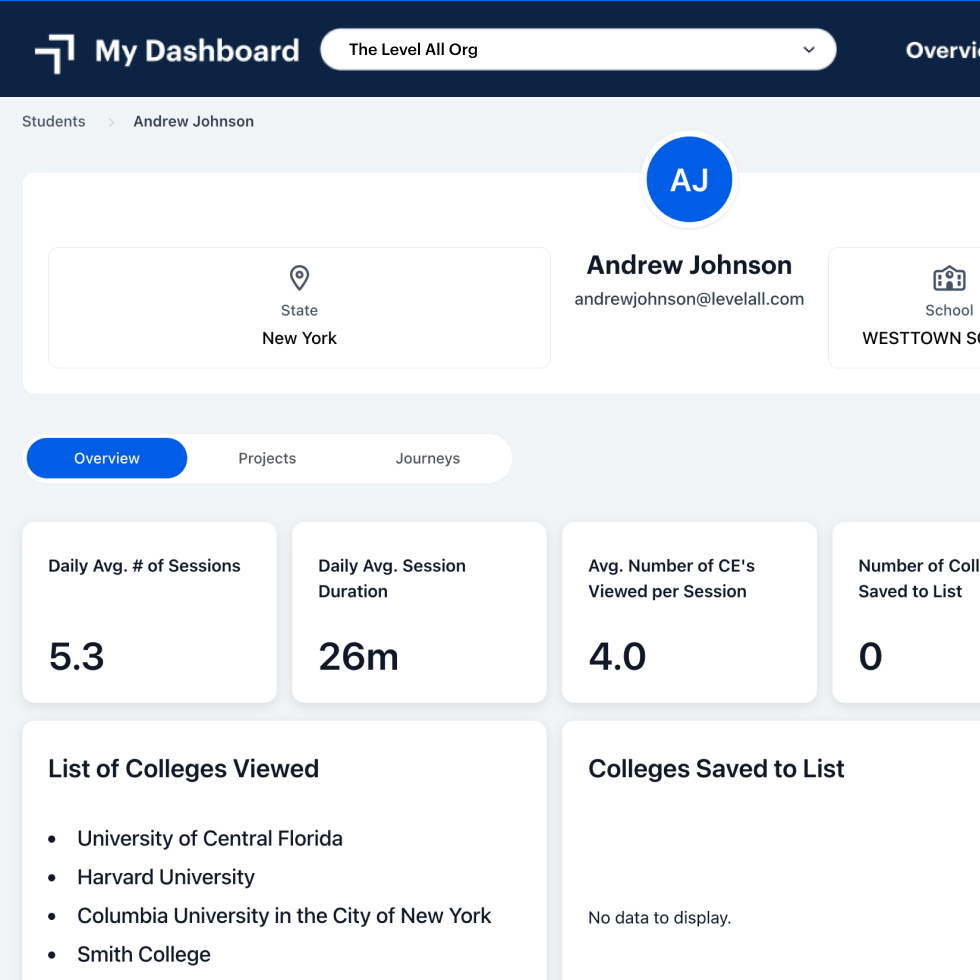This screenshot has width=980, height=980.
Task: Open the Overview item in top navigation
Action: point(942,50)
